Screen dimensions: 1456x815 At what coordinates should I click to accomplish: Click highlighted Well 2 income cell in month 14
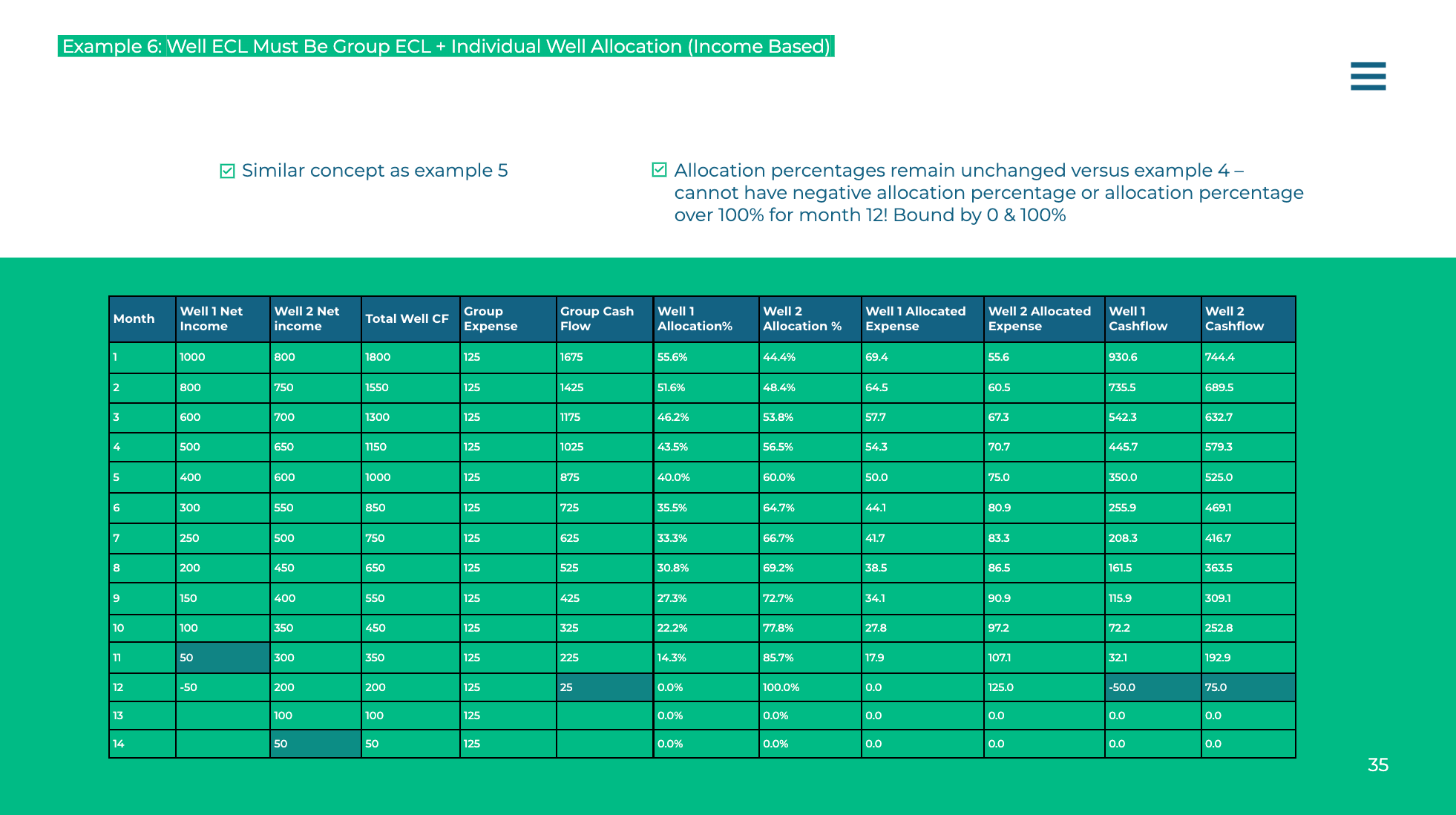(x=315, y=744)
